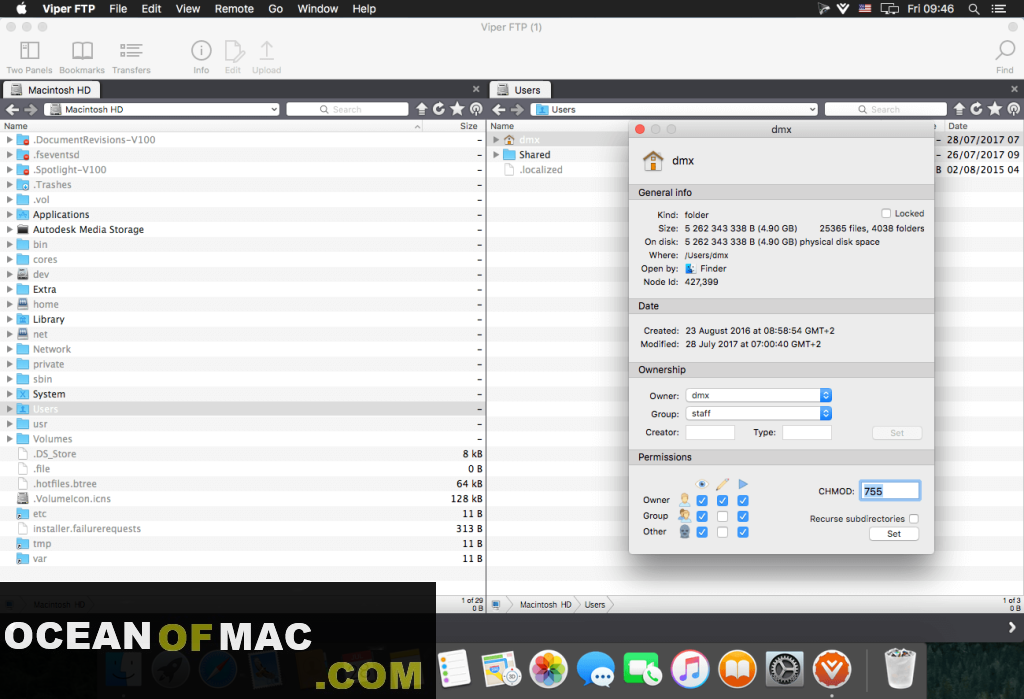Image resolution: width=1024 pixels, height=699 pixels.
Task: Check the Other write permission
Action: [722, 532]
